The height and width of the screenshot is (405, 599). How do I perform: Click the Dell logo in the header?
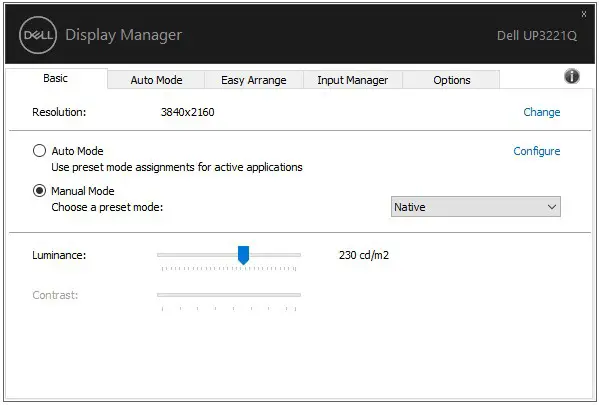[38, 35]
